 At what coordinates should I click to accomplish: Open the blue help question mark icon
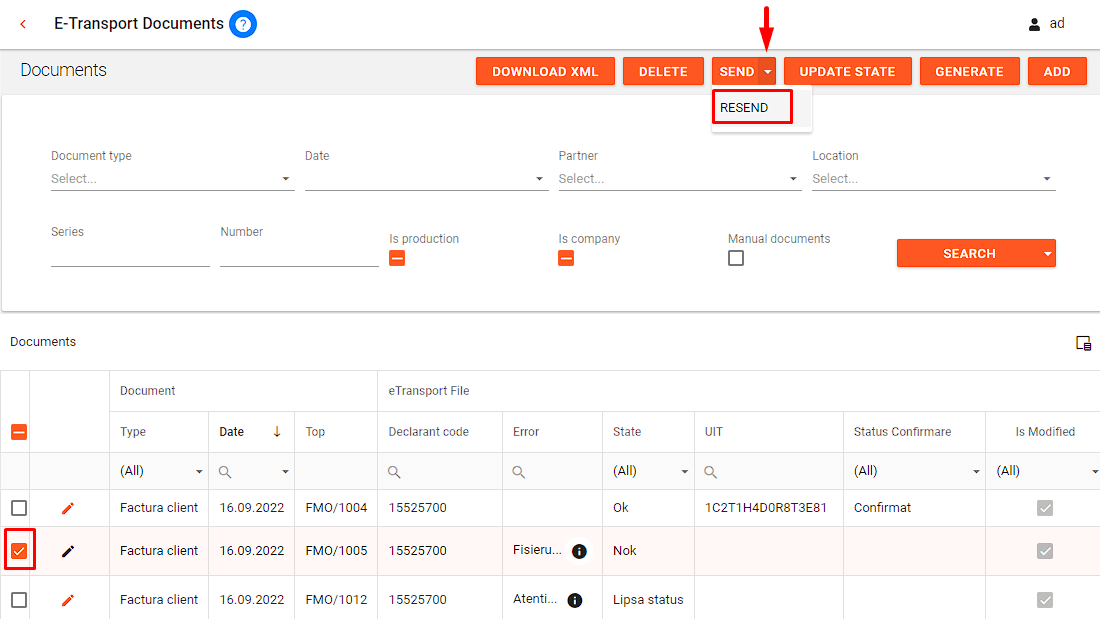click(x=243, y=24)
